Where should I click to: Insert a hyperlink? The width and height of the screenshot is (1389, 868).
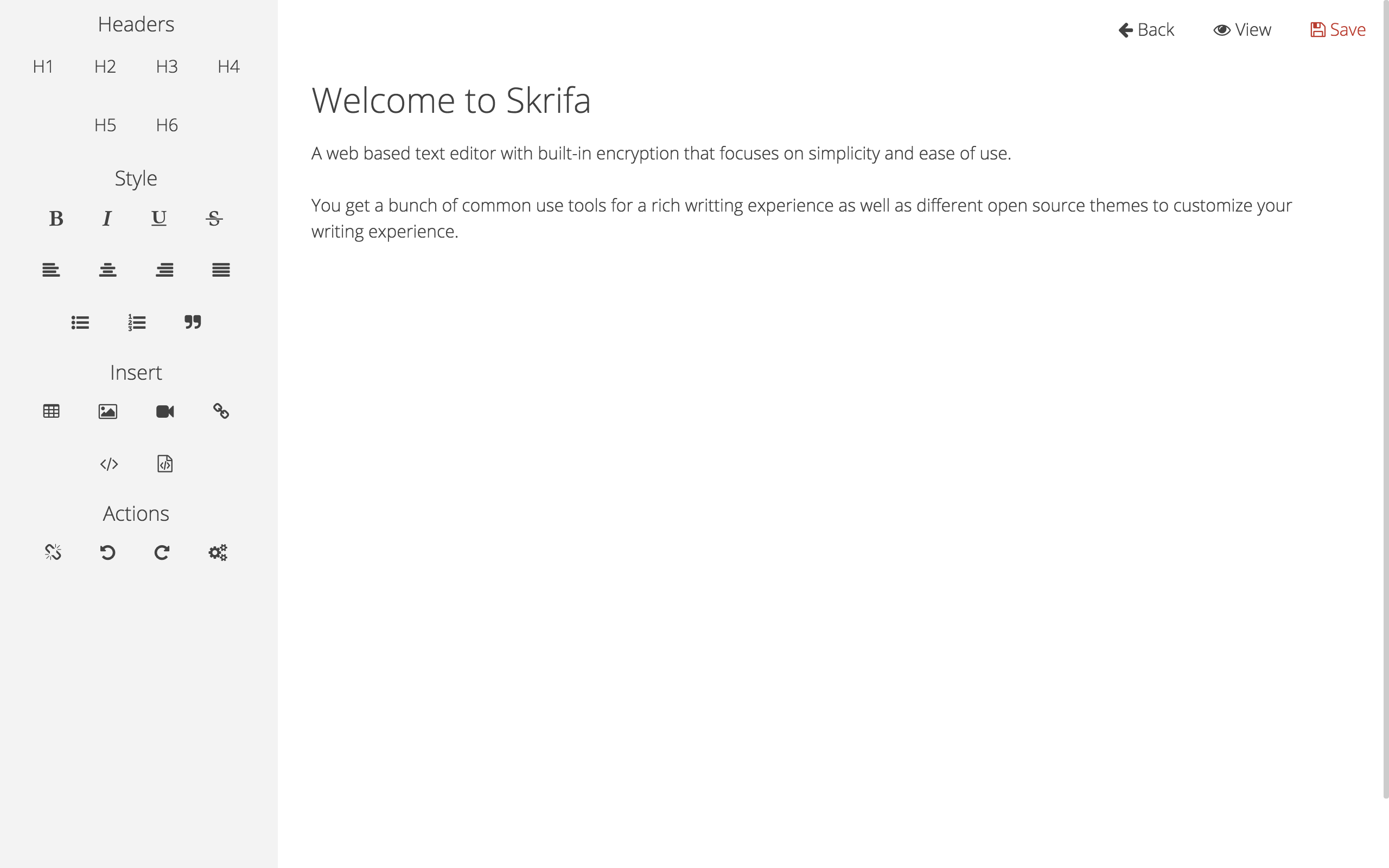coord(221,411)
